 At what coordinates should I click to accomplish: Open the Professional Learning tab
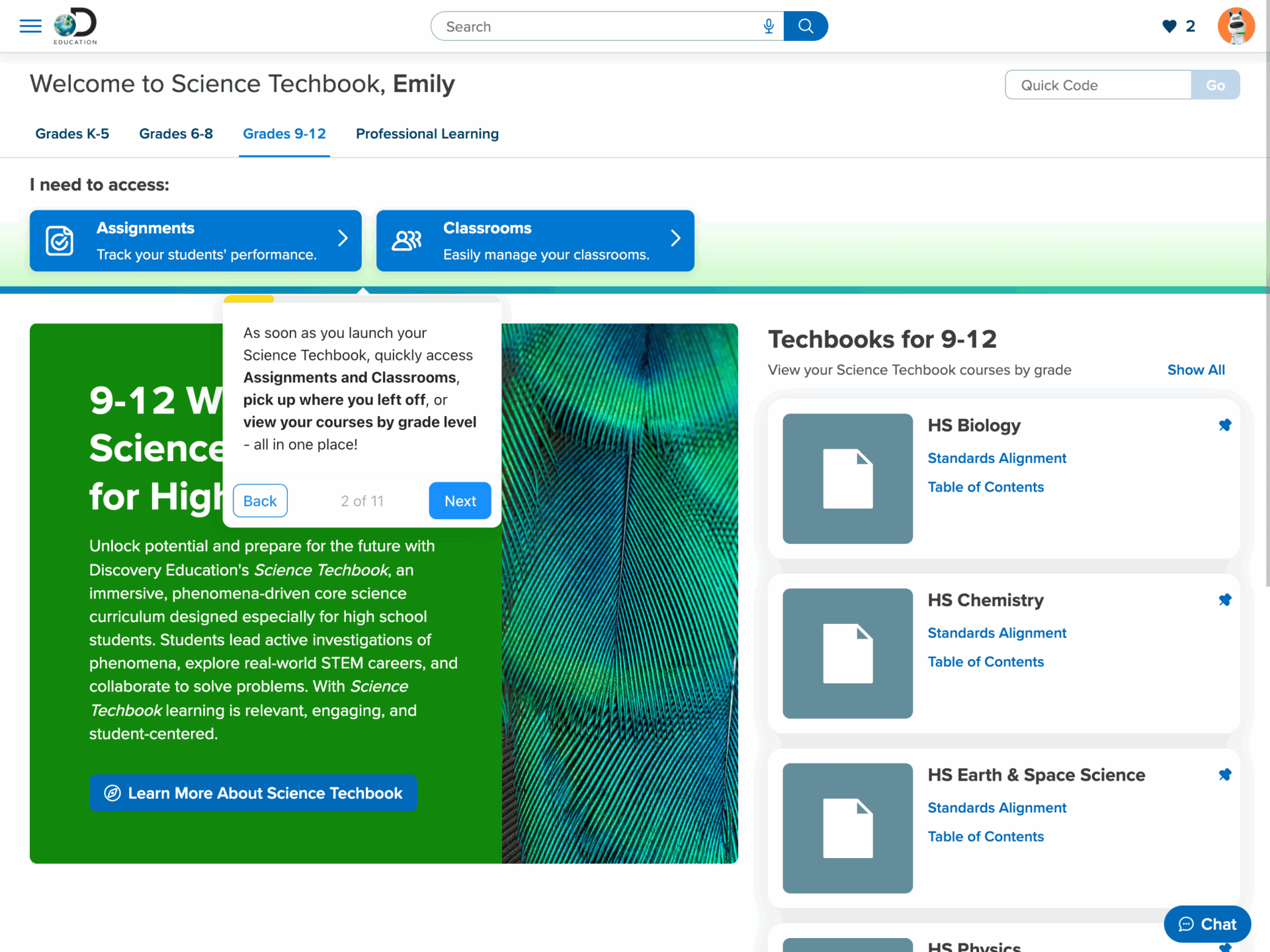427,134
